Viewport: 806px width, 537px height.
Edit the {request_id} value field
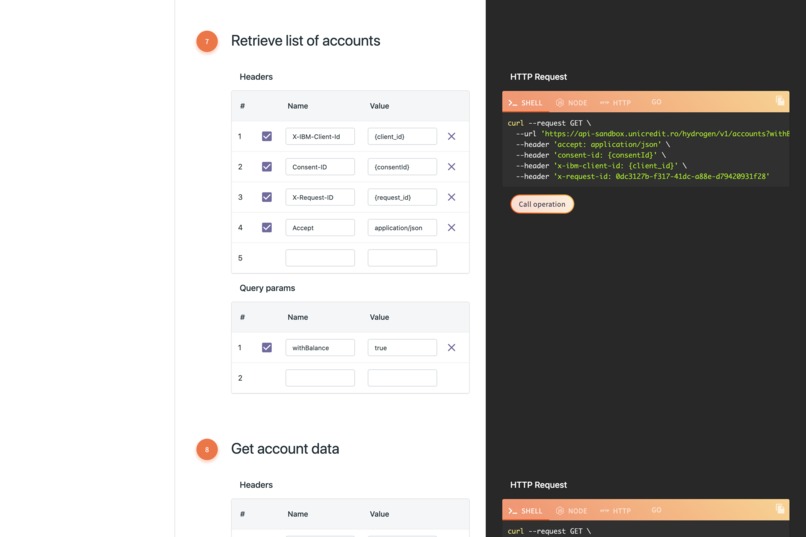point(402,197)
